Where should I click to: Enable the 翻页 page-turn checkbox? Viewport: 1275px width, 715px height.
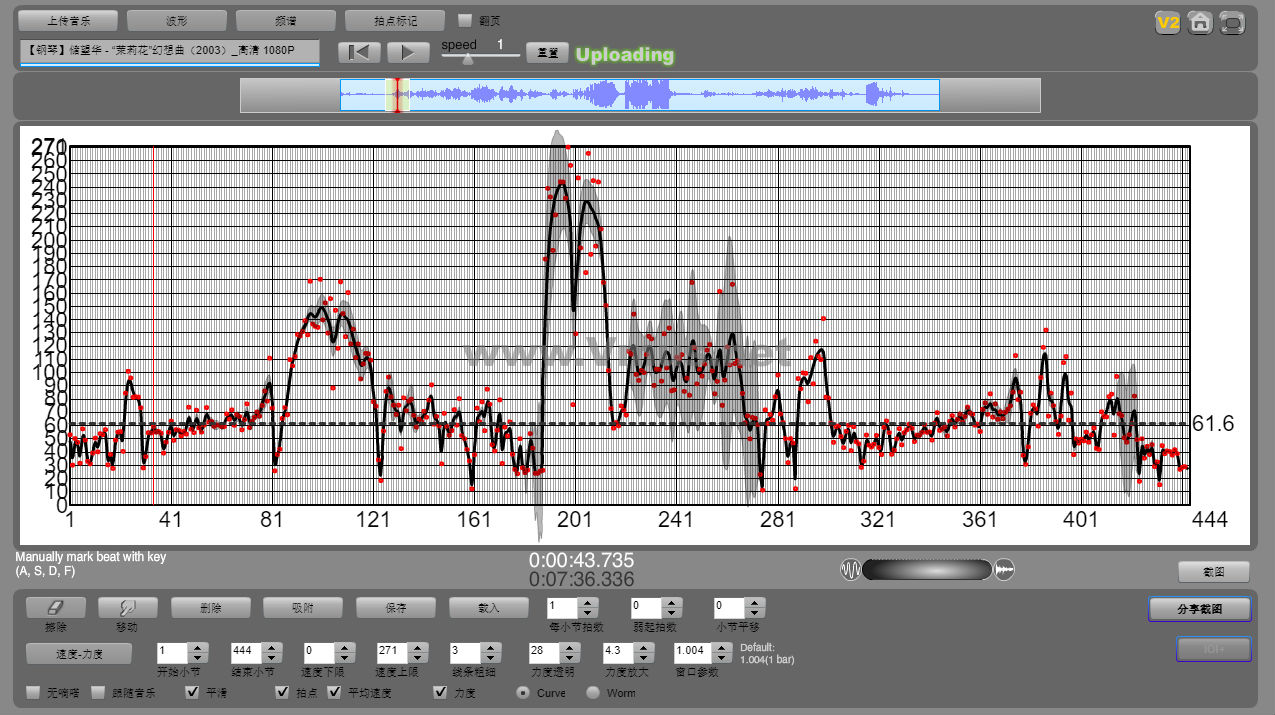point(465,20)
